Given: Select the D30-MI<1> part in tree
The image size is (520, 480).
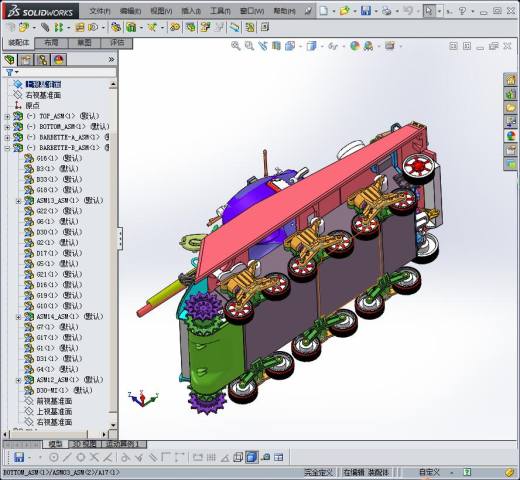Looking at the screenshot, I should (65, 390).
